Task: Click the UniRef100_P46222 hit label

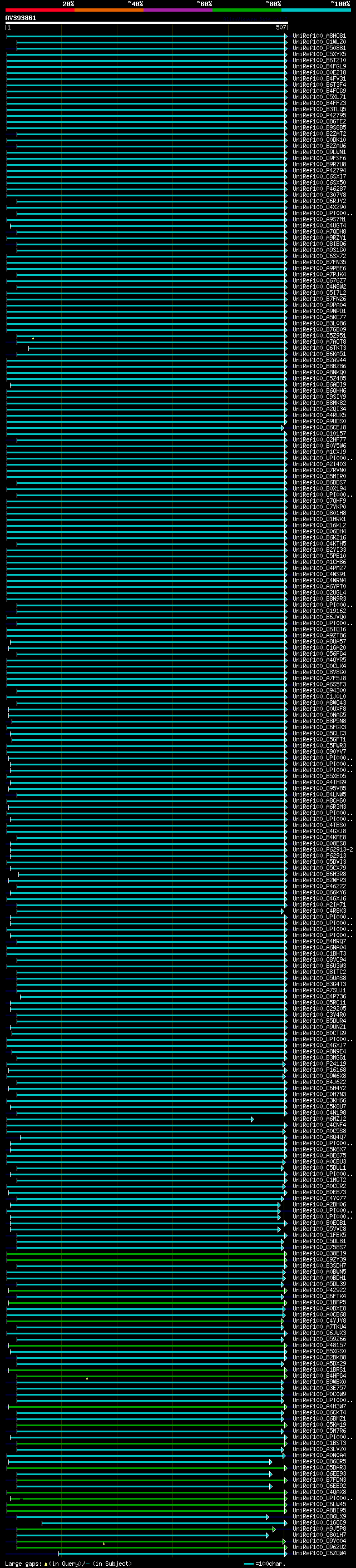Action: coord(319,886)
